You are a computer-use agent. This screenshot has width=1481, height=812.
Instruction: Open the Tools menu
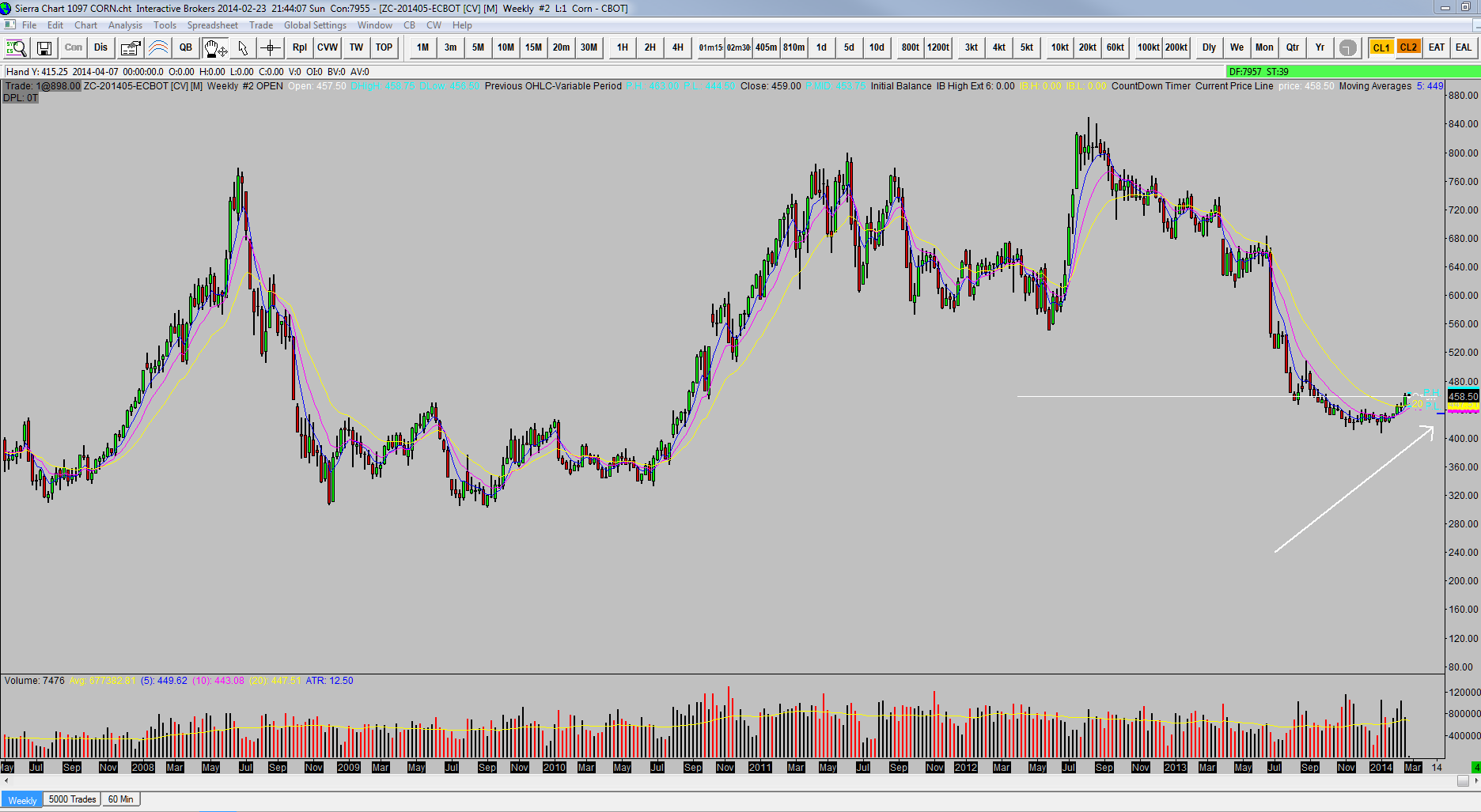tap(165, 25)
